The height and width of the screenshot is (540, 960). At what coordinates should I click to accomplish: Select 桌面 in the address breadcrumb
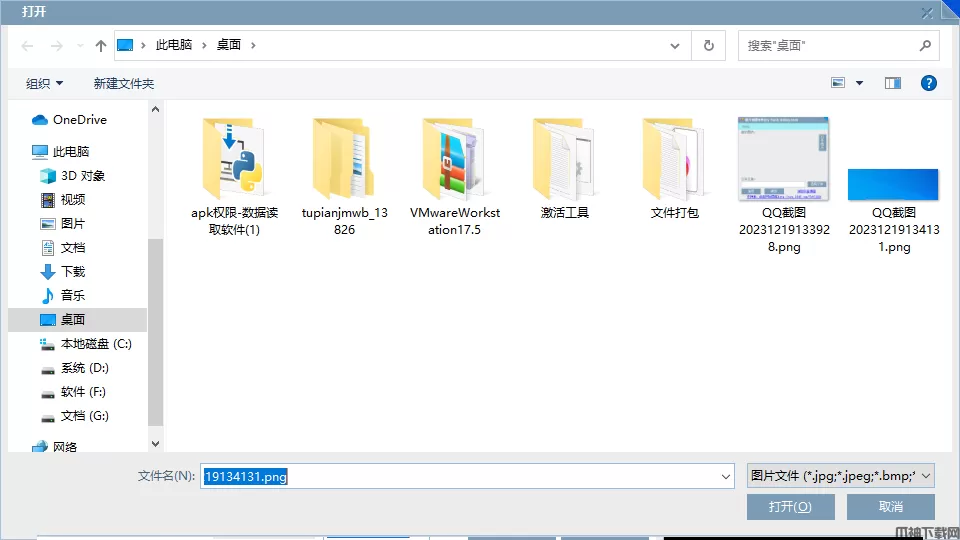point(229,45)
